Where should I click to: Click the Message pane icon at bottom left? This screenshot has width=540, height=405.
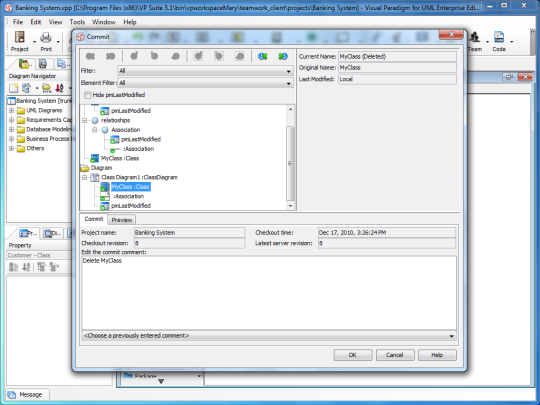pyautogui.click(x=12, y=395)
